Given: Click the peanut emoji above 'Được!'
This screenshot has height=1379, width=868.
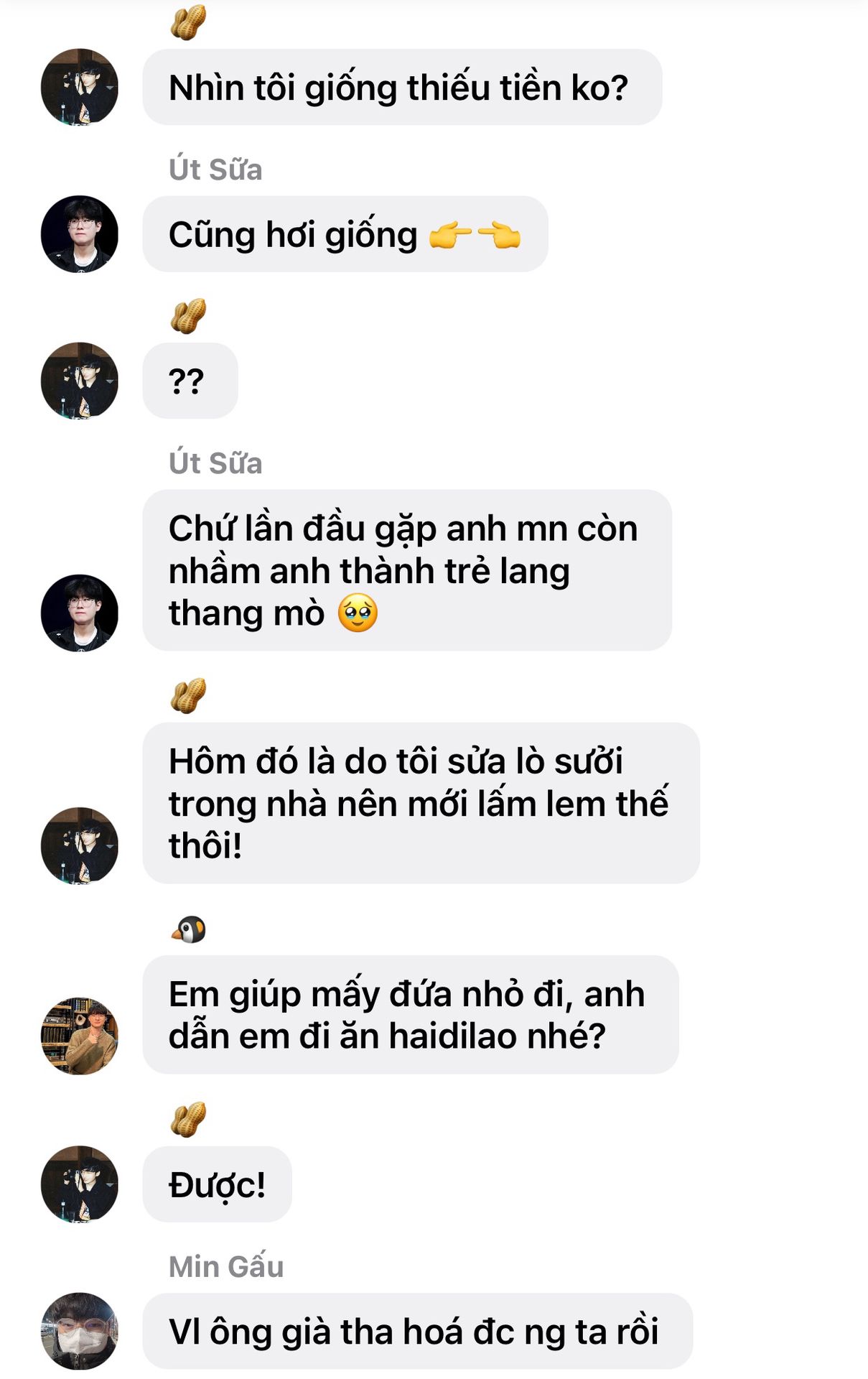Looking at the screenshot, I should point(188,1119).
